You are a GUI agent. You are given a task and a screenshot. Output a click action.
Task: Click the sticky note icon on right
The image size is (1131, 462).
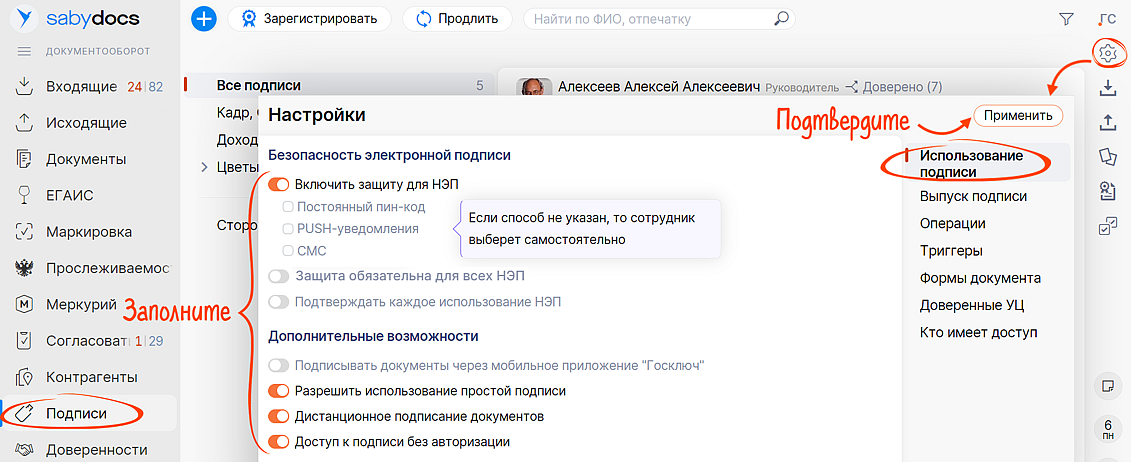1106,385
